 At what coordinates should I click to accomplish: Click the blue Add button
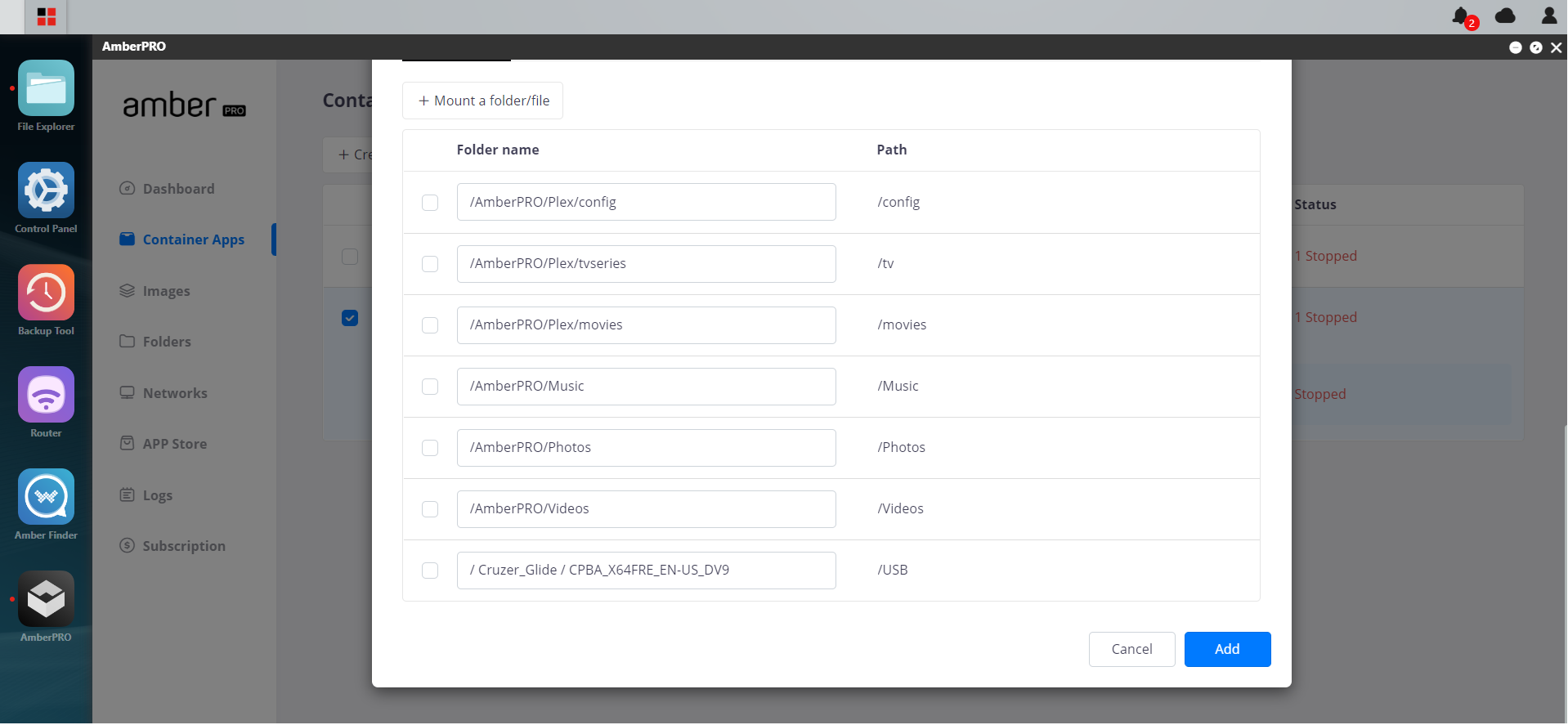click(1227, 649)
